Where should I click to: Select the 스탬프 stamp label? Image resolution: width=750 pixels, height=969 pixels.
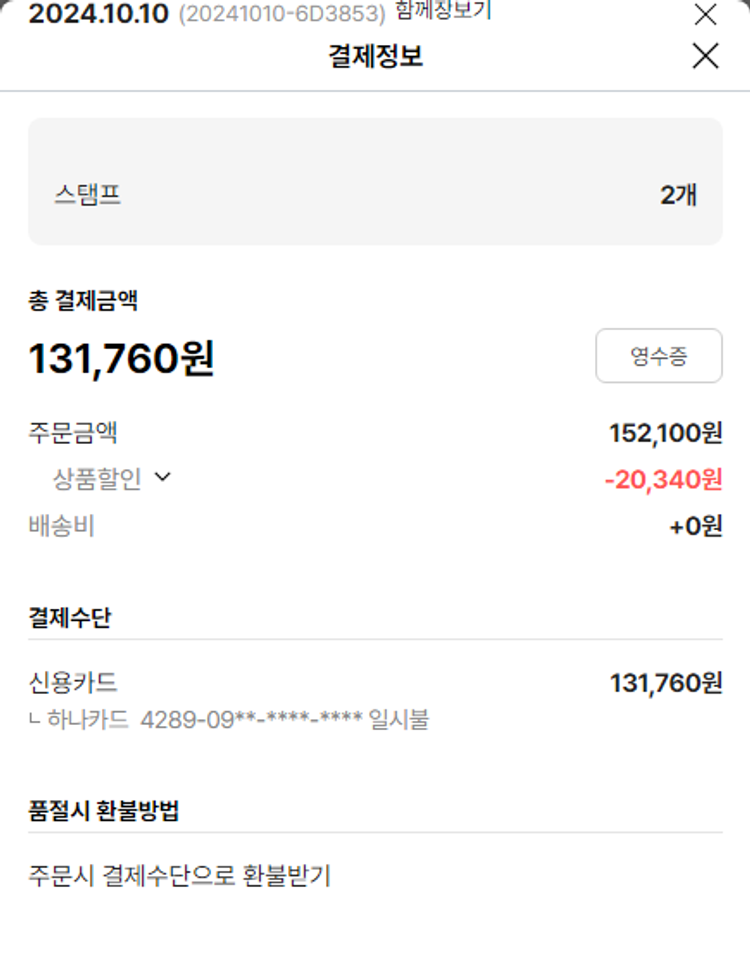pyautogui.click(x=88, y=194)
